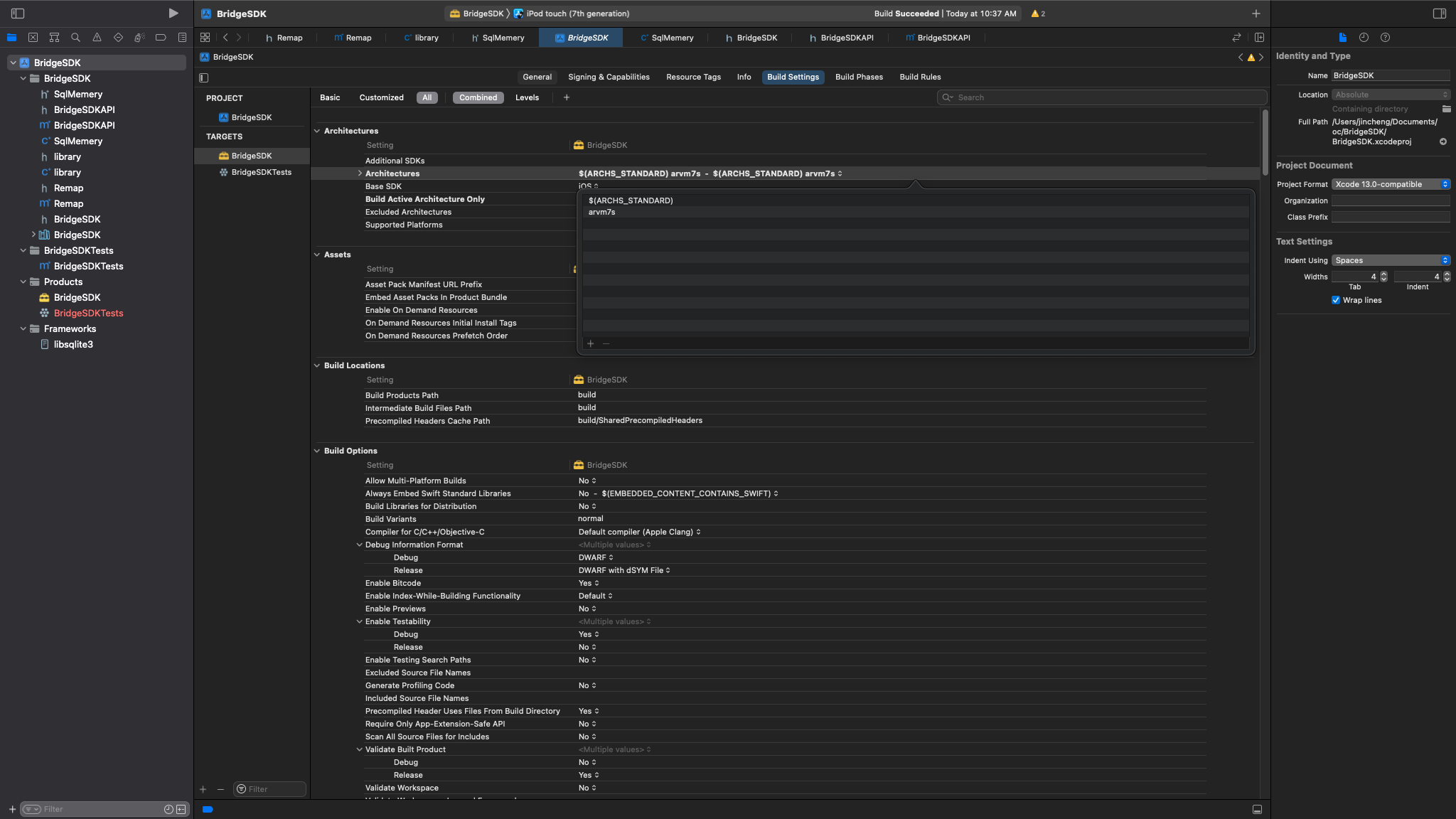The image size is (1456, 819).
Task: Select the Combined view toggle
Action: click(x=478, y=97)
